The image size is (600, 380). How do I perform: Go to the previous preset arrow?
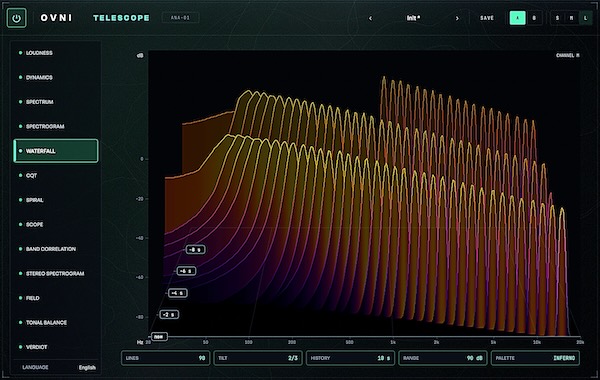(370, 18)
